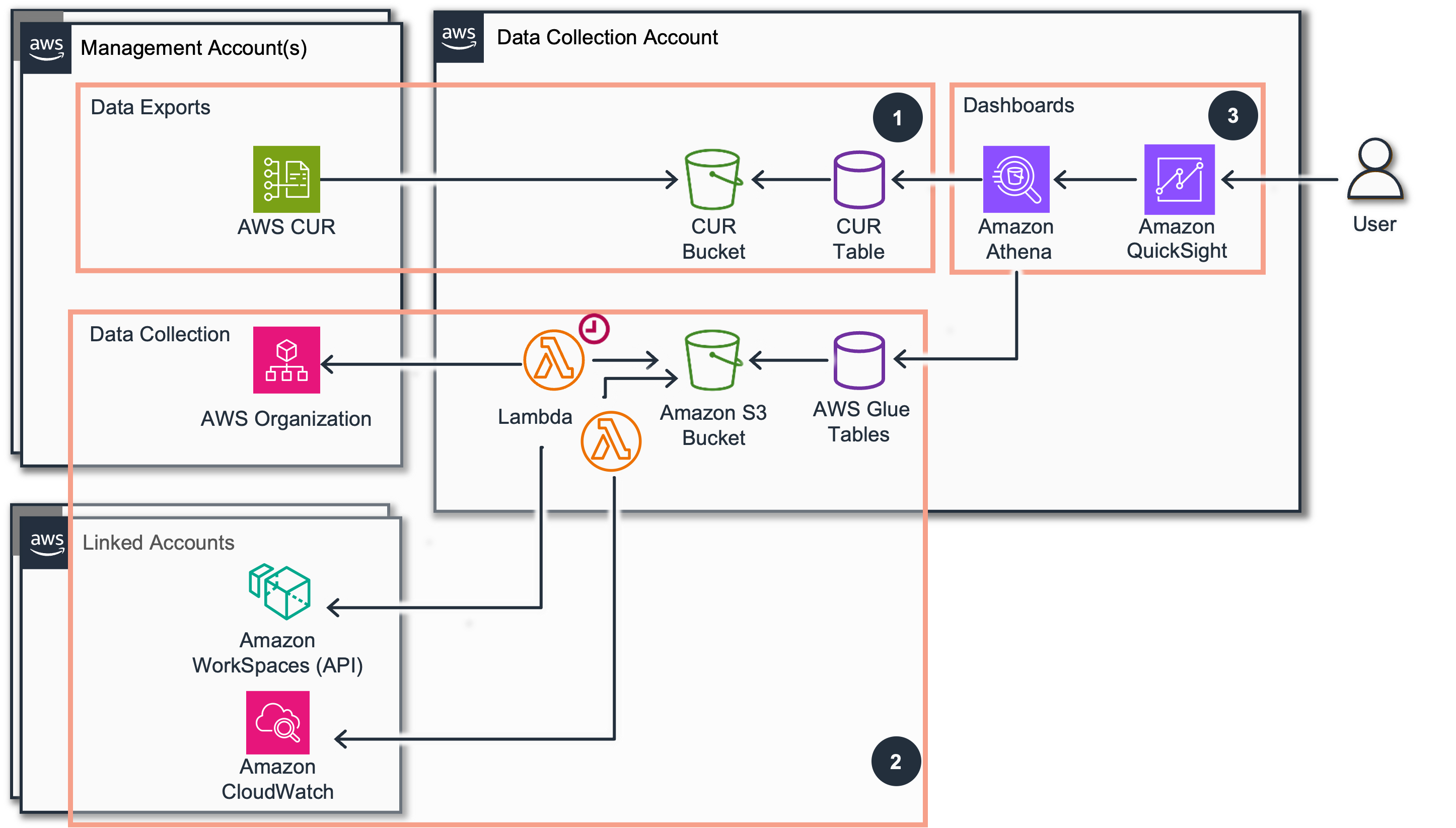The image size is (1456, 828).
Task: Select the lower Lambda function icon
Action: pos(611,441)
